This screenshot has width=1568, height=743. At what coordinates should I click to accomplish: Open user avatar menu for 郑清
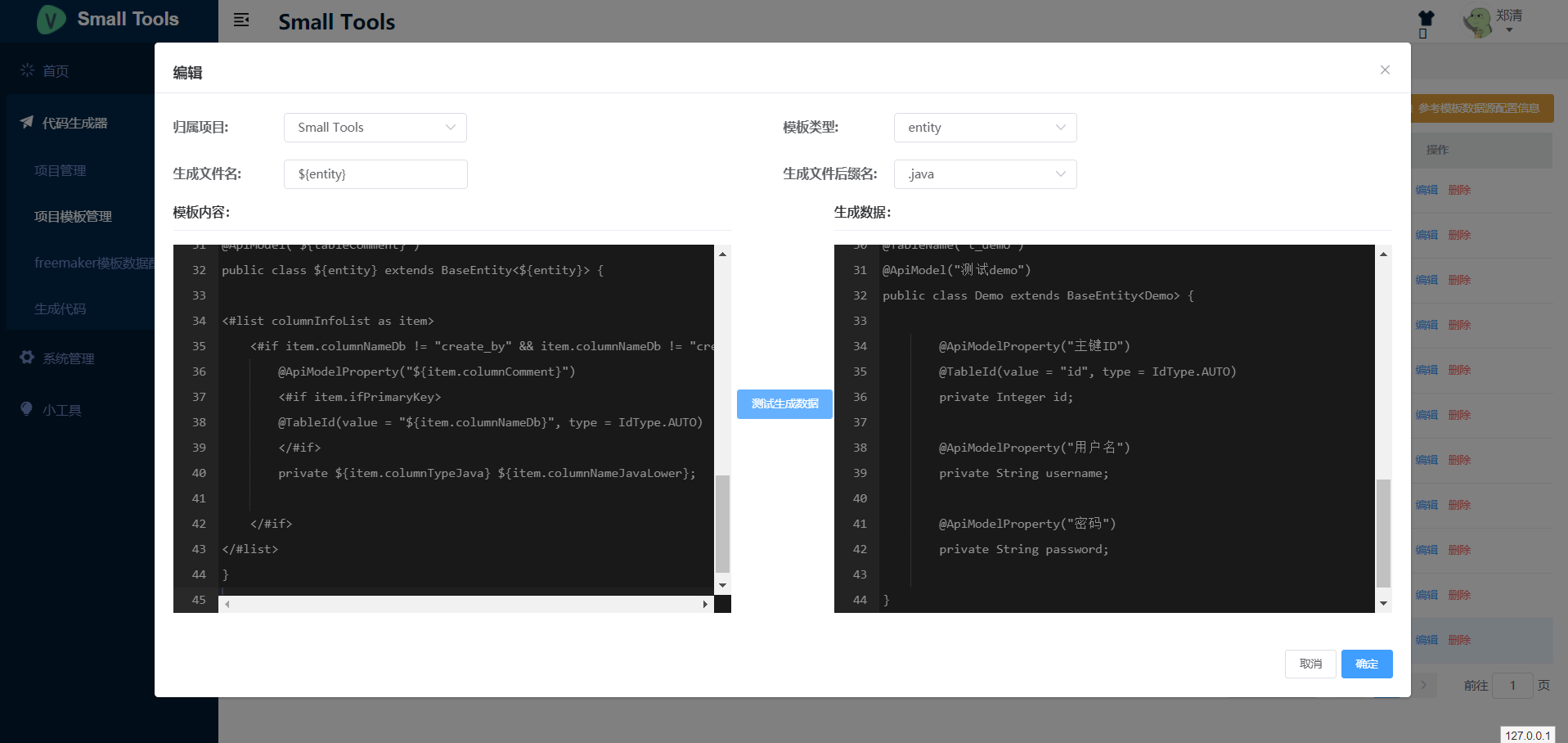click(1477, 21)
